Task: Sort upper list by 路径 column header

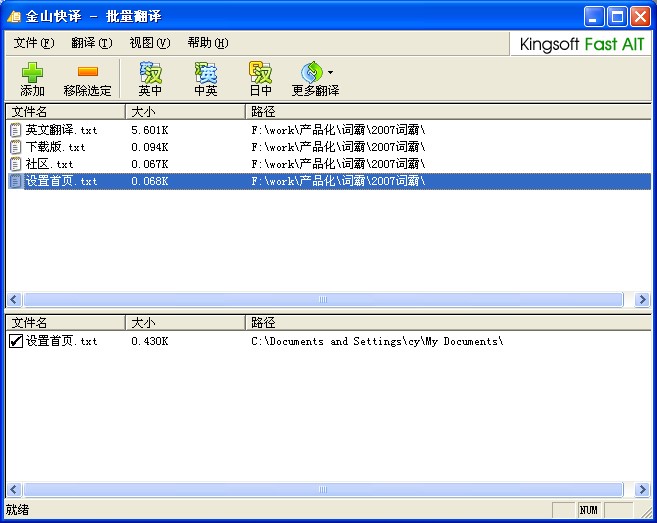Action: coord(440,112)
